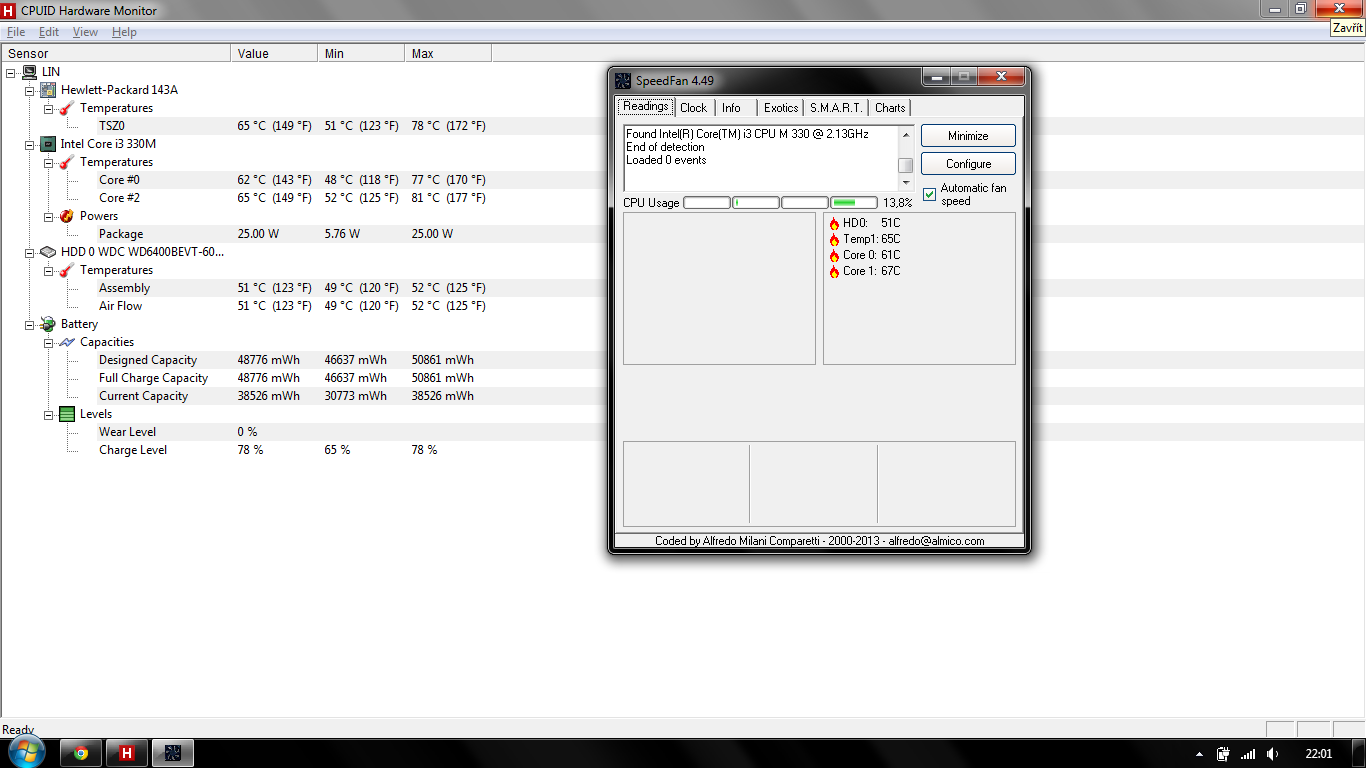
Task: Click the Battery icon in the sensor tree
Action: [48, 324]
